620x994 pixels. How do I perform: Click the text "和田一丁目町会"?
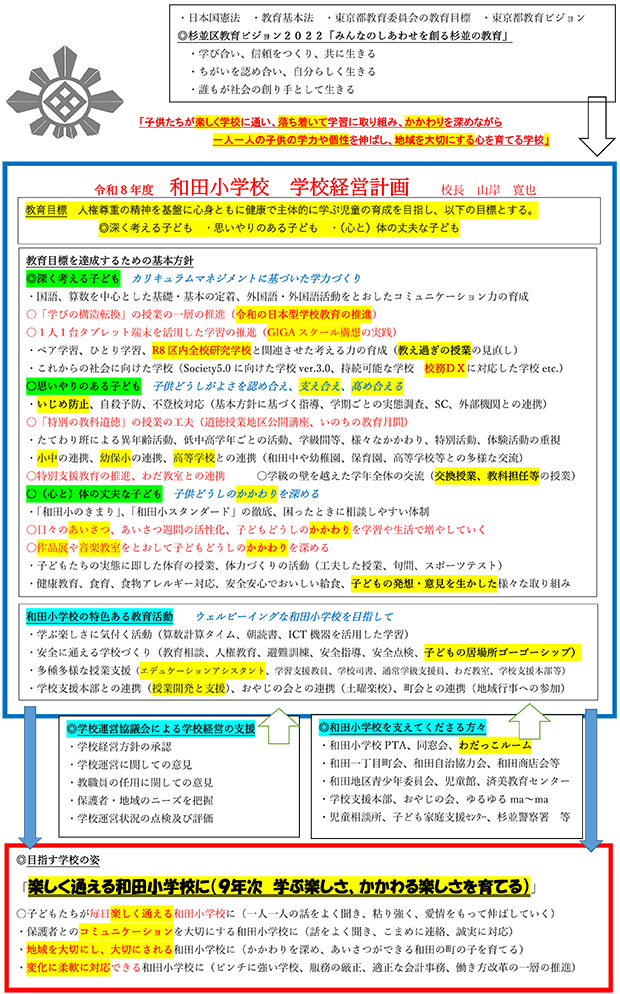click(365, 763)
